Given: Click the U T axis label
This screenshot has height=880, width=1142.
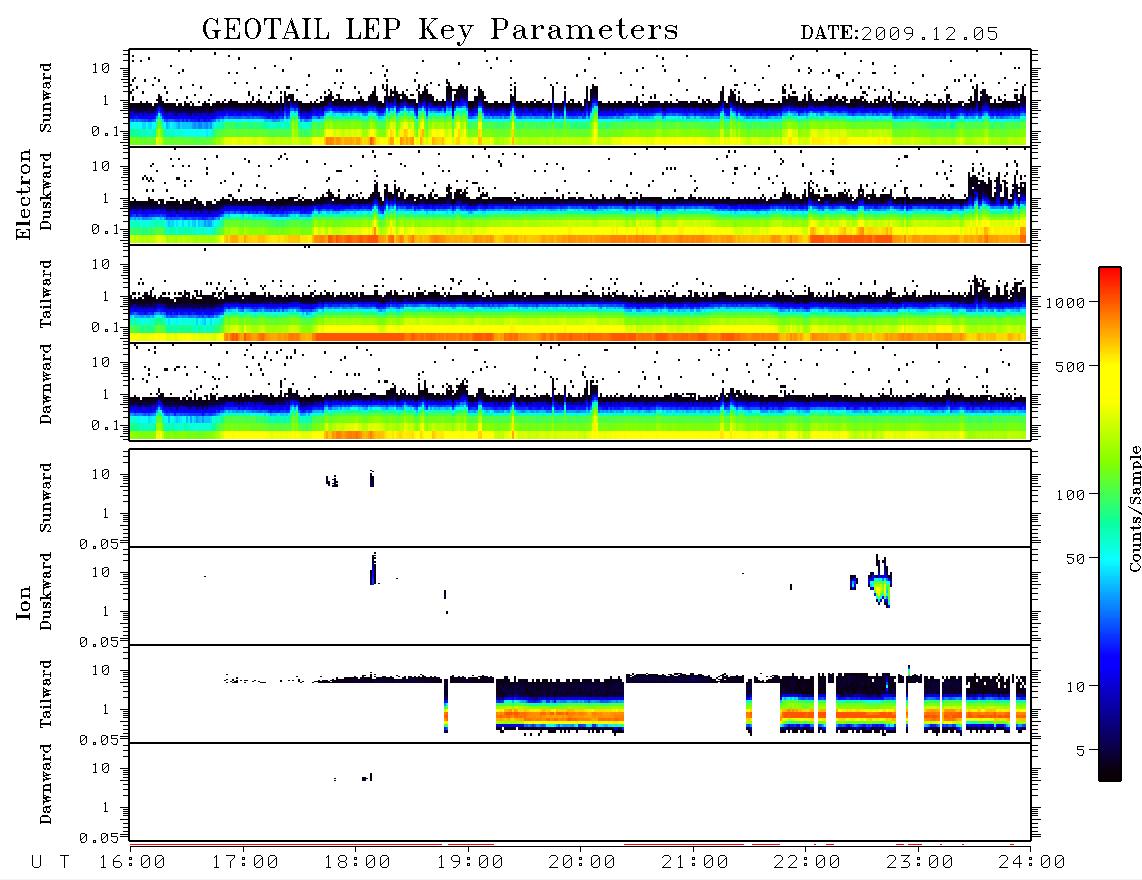Looking at the screenshot, I should point(50,863).
